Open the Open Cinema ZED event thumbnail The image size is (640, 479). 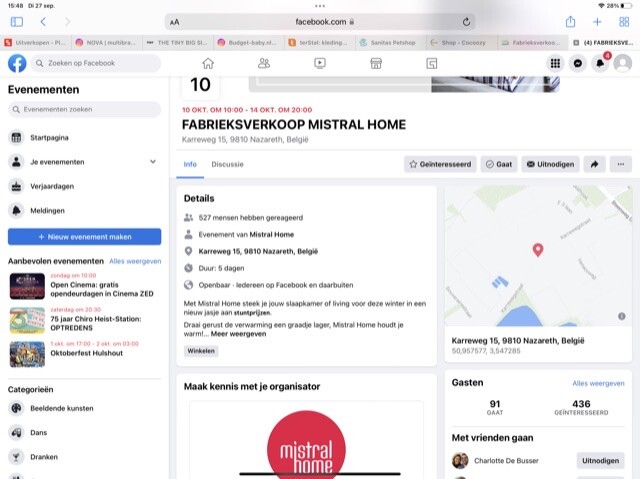coord(27,286)
